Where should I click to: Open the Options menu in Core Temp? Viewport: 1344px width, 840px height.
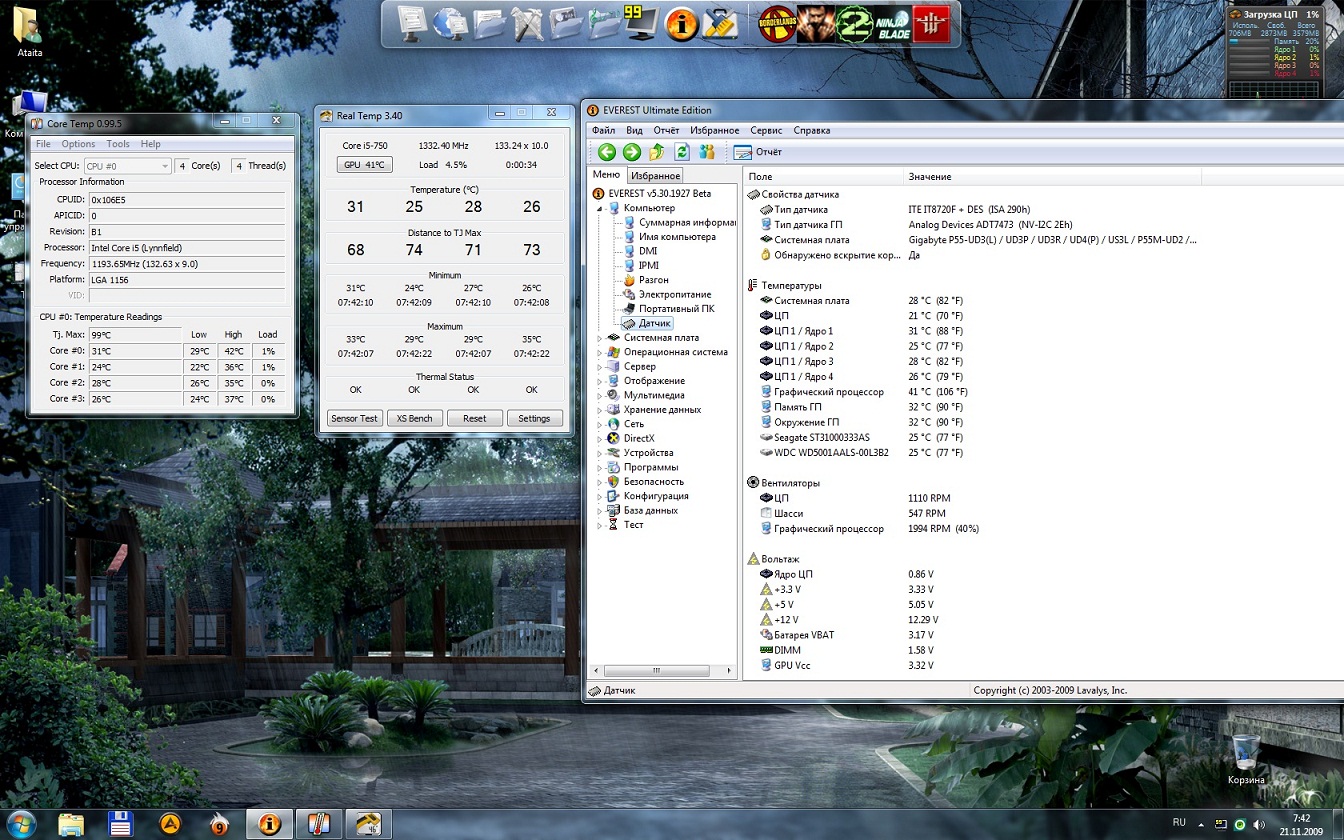(x=78, y=144)
